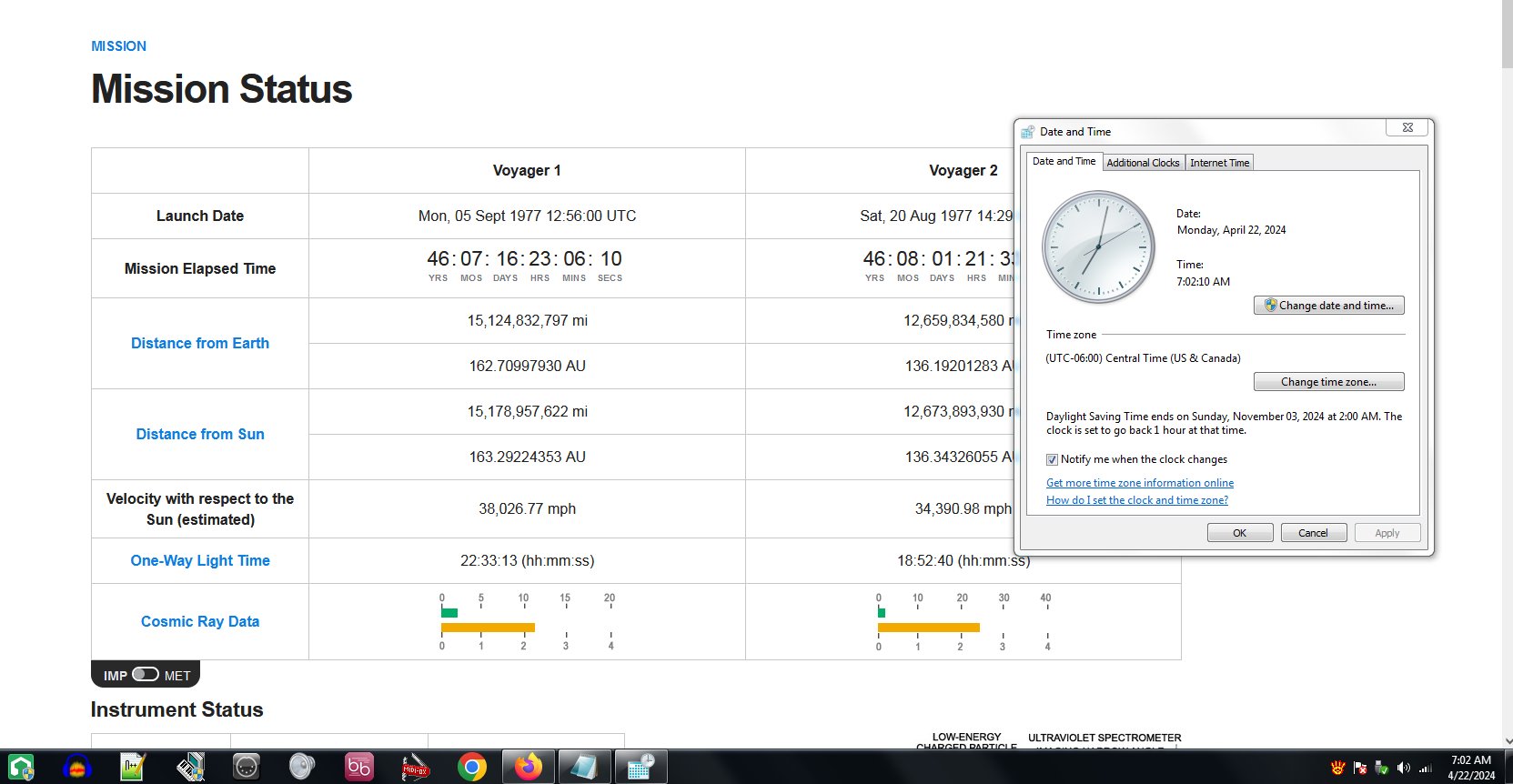This screenshot has width=1513, height=784.
Task: Click the Change time zone button
Action: [x=1328, y=382]
